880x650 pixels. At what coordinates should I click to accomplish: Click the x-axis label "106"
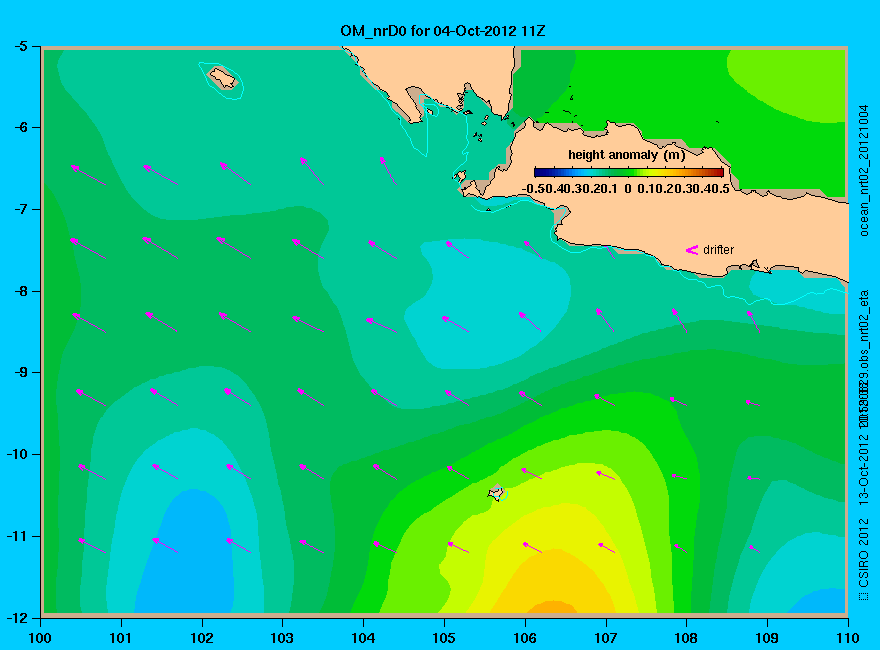pyautogui.click(x=525, y=638)
